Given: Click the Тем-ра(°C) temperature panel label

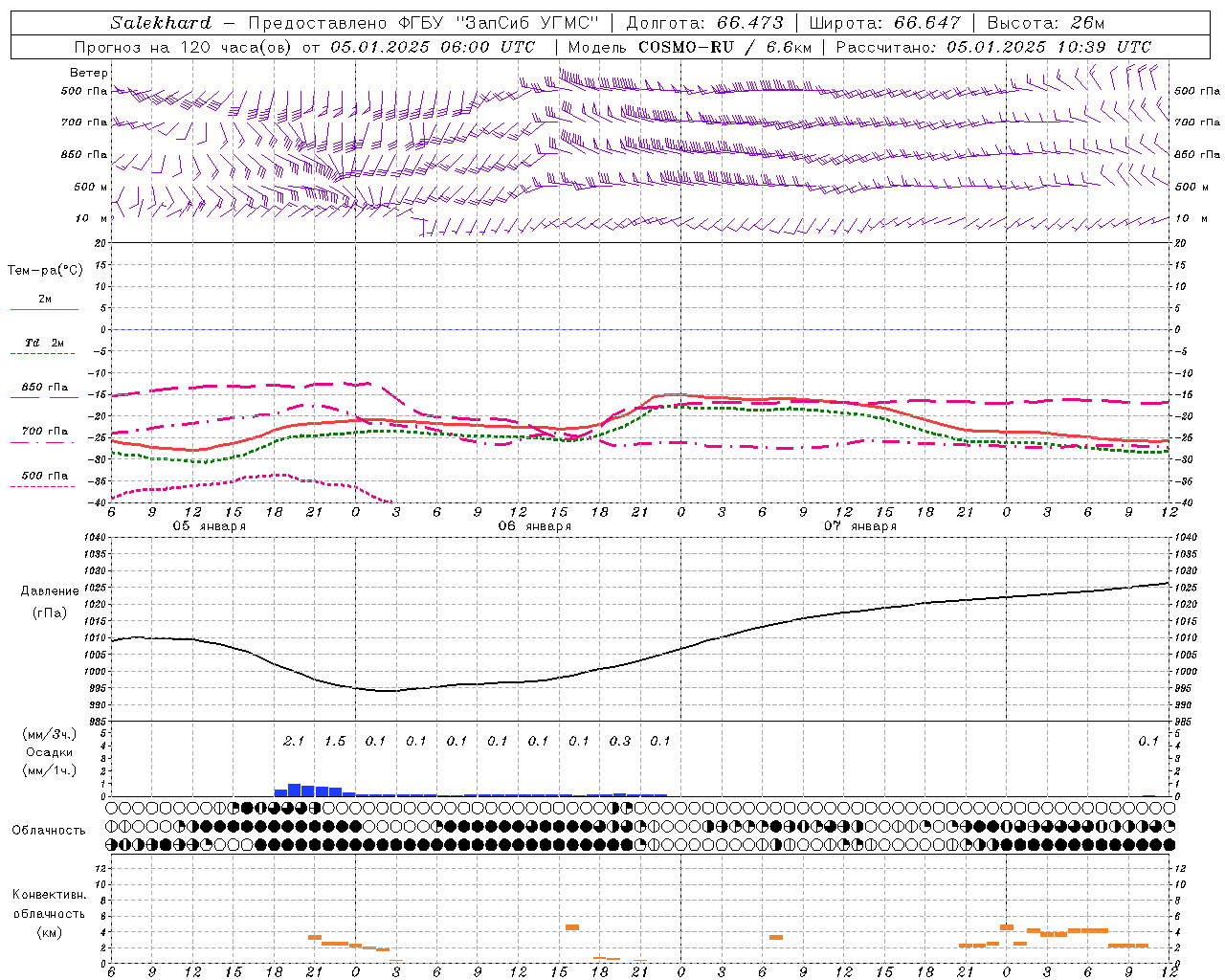Looking at the screenshot, I should click(x=45, y=271).
